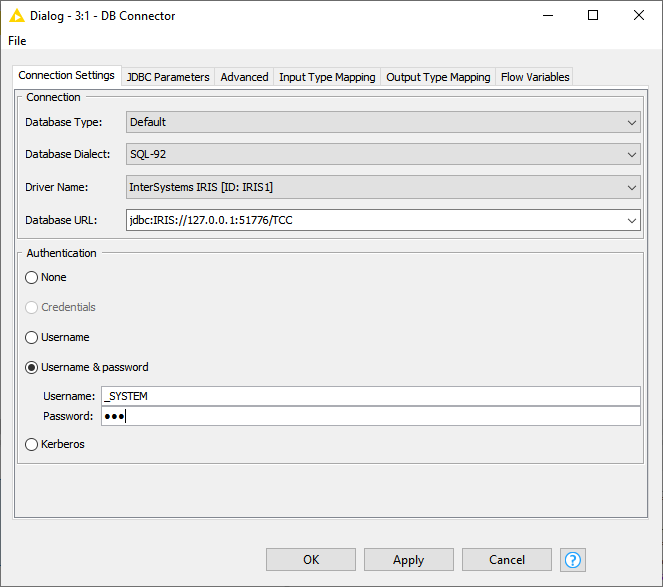This screenshot has width=663, height=587.
Task: Choose Kerberos authentication
Action: [32, 444]
